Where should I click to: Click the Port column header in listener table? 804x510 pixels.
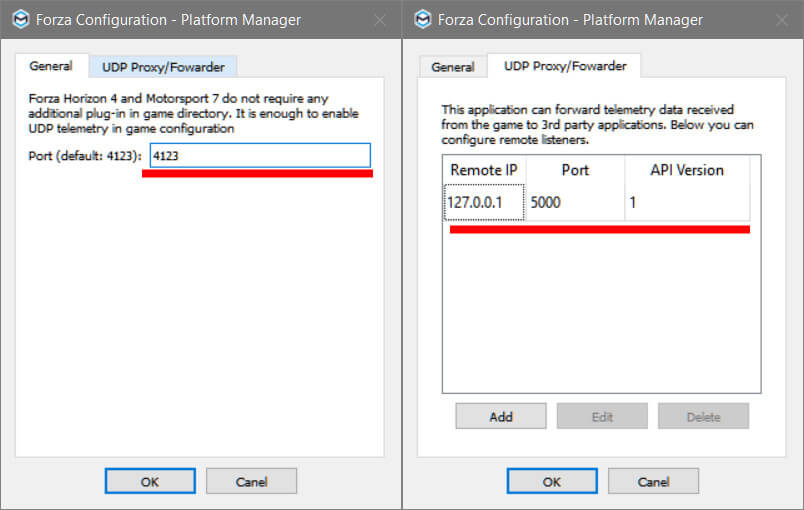(575, 170)
